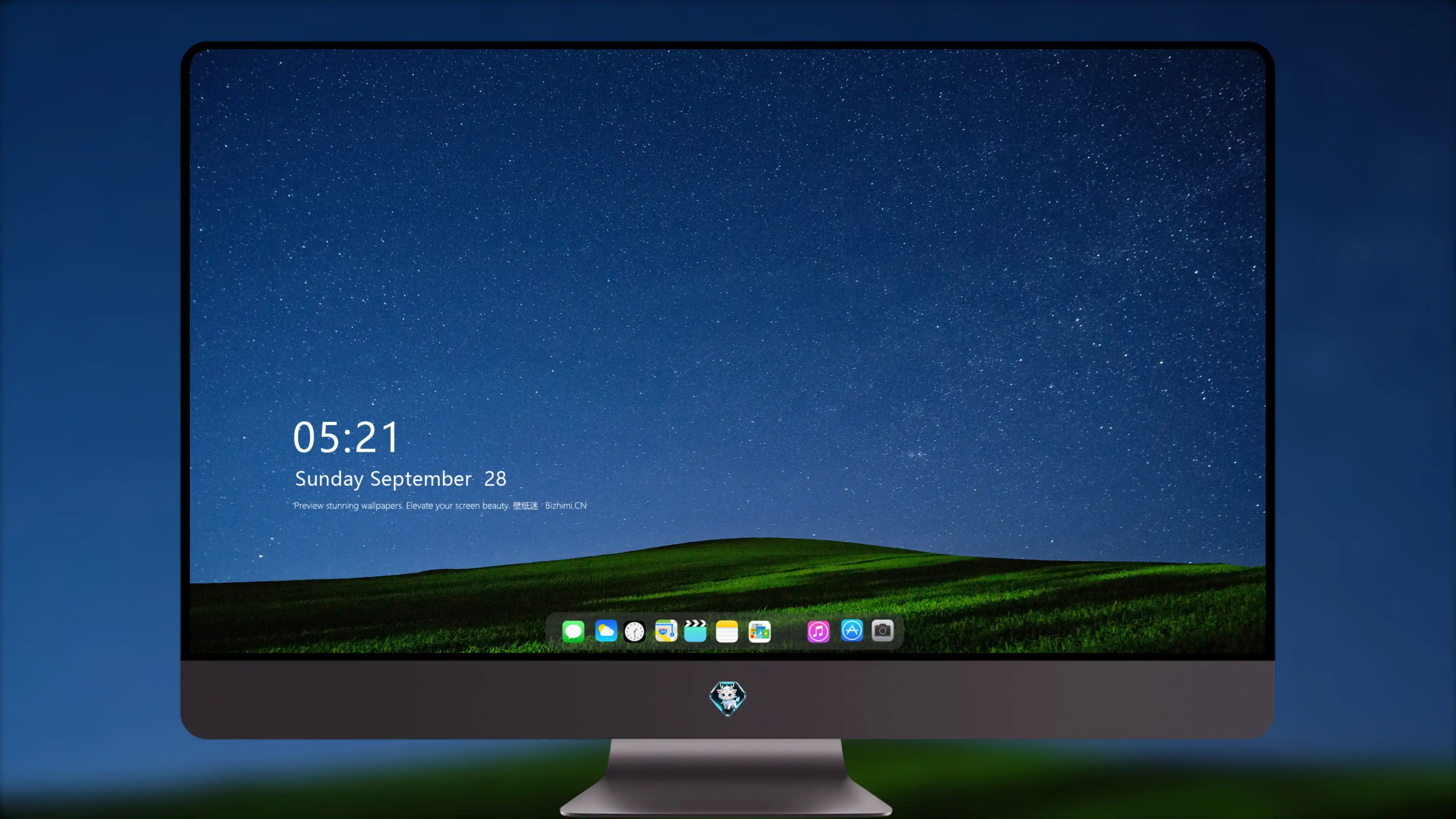
Task: Click the dragon mascot logo on monitor chin
Action: (x=728, y=698)
